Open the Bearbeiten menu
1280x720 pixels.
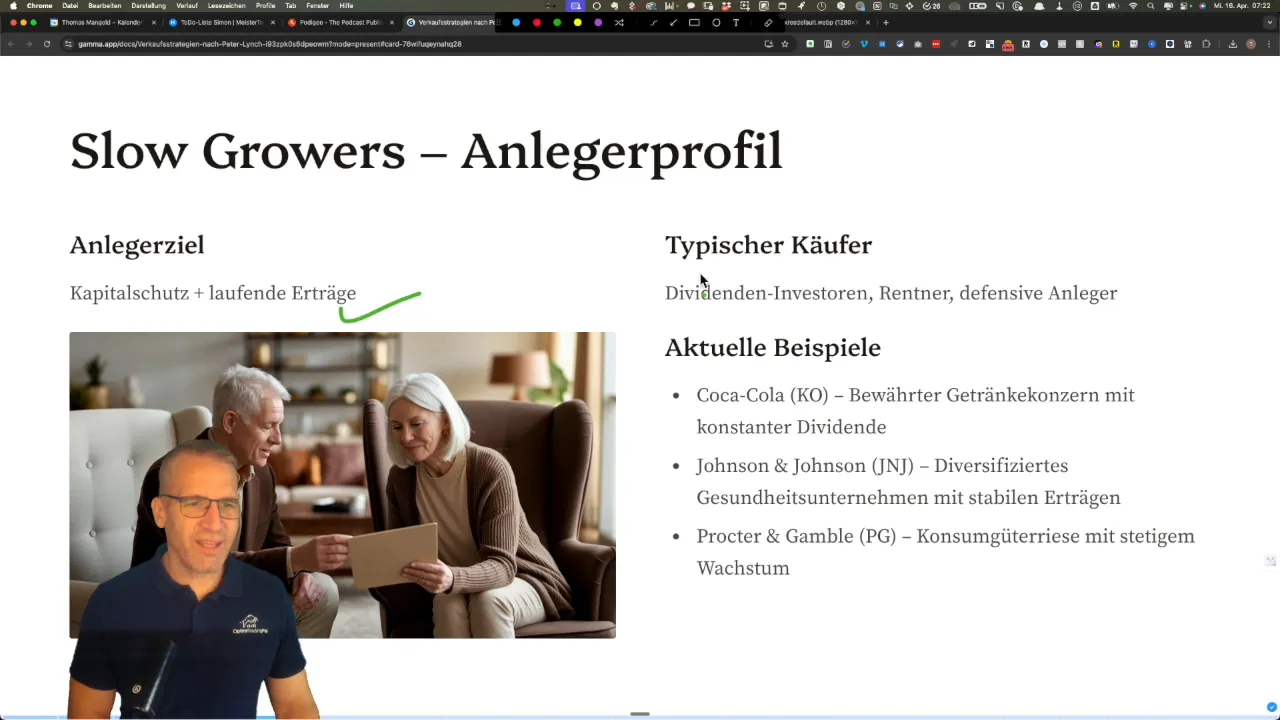[x=105, y=5]
